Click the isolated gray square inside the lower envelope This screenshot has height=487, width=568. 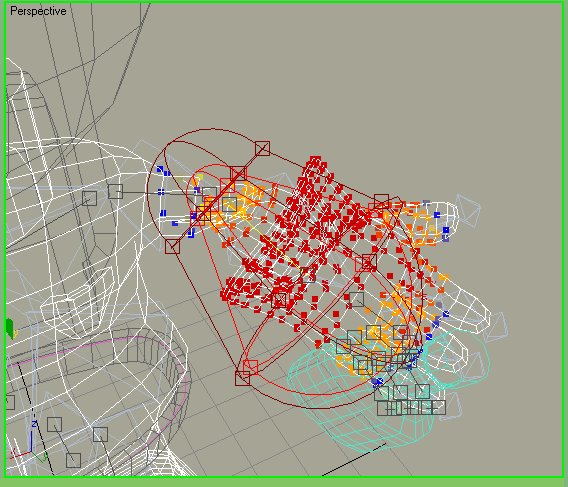pyautogui.click(x=356, y=299)
